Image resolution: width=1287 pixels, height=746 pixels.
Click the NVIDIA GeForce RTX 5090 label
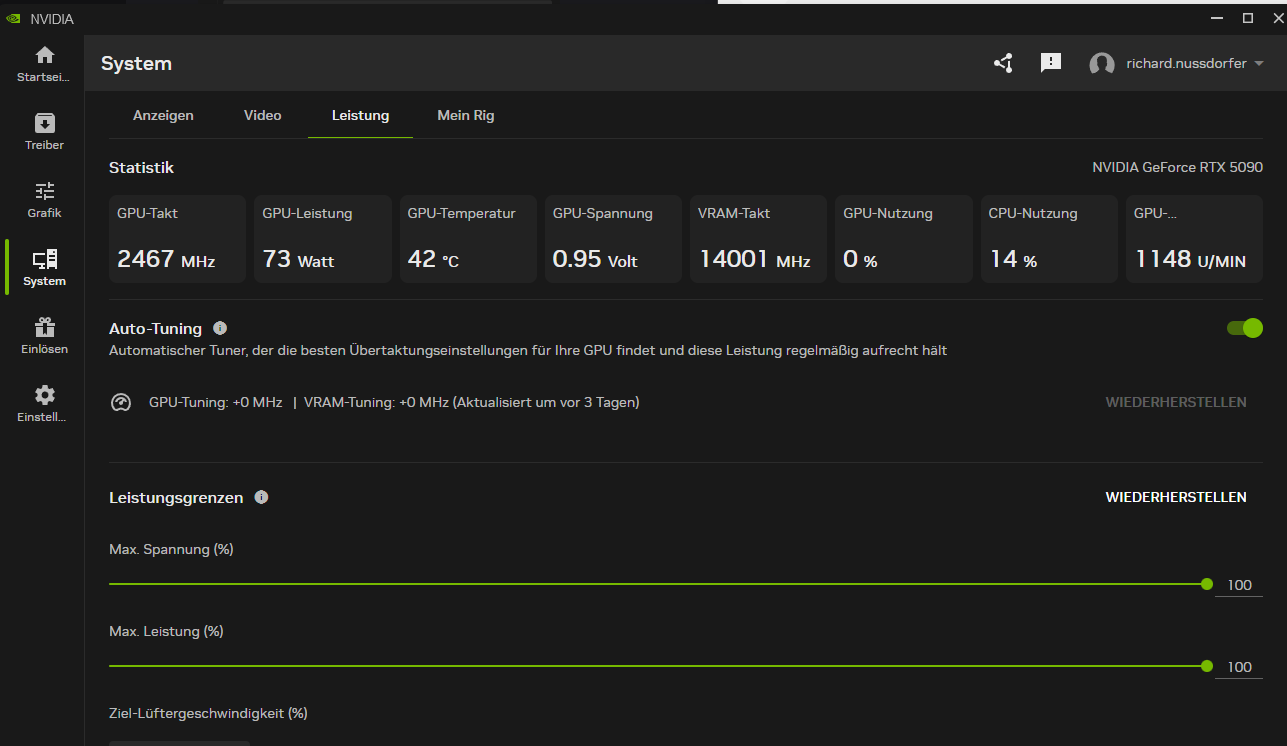(1177, 168)
